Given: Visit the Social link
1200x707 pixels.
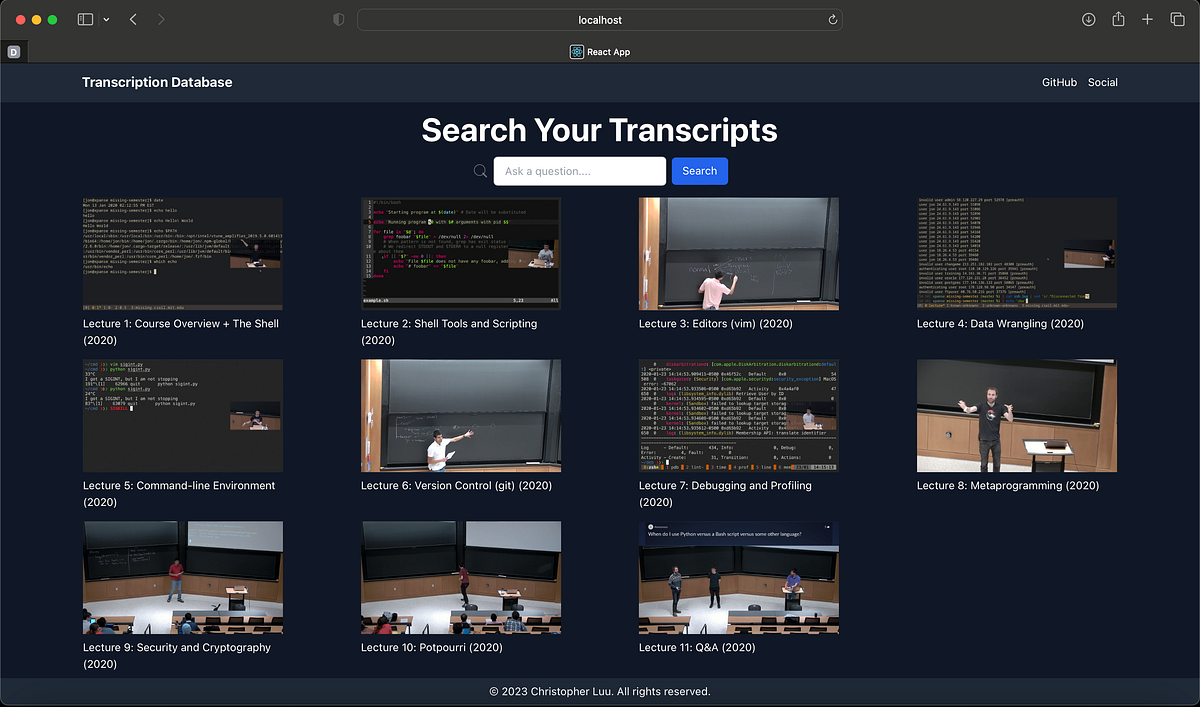Looking at the screenshot, I should pos(1102,82).
